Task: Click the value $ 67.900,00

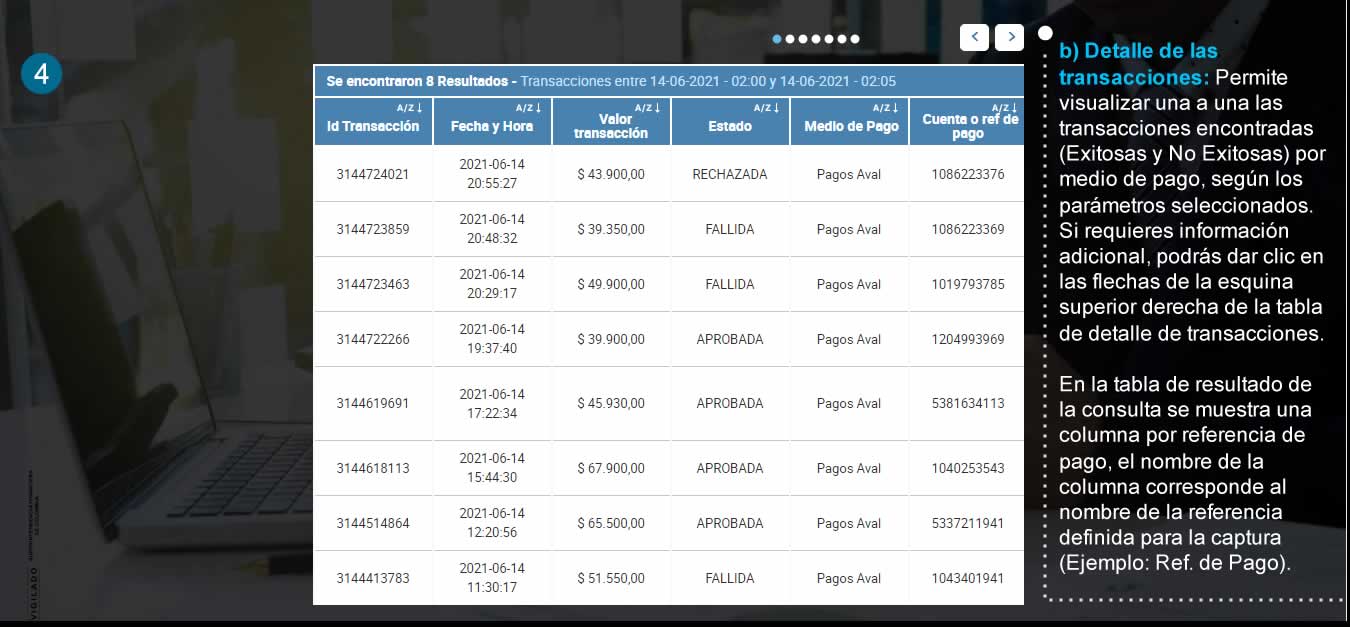Action: pyautogui.click(x=611, y=468)
